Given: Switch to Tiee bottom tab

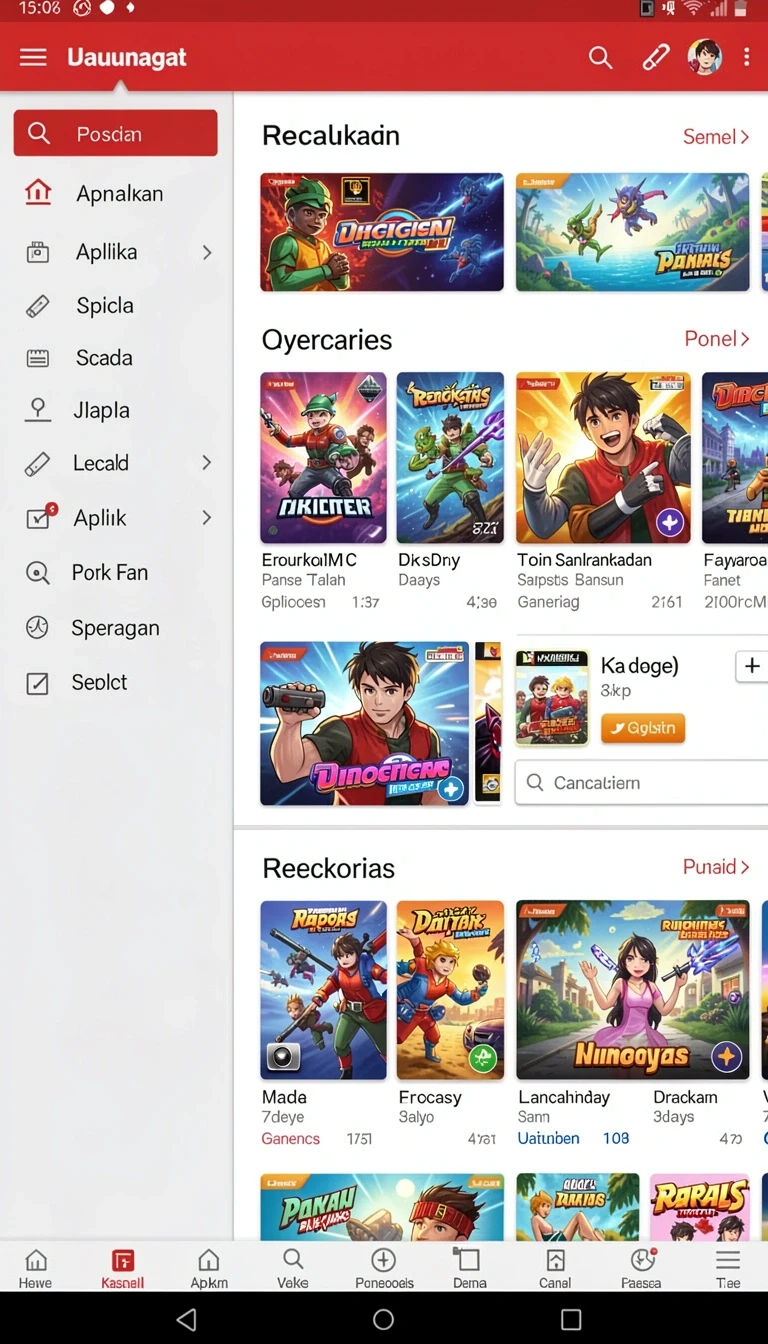Looking at the screenshot, I should click(x=728, y=1268).
